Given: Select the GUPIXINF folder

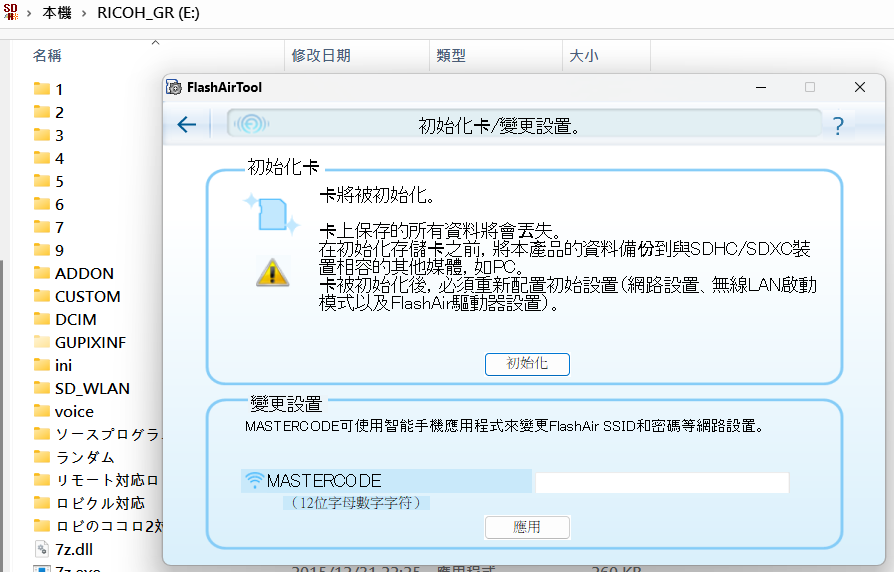Looking at the screenshot, I should pyautogui.click(x=79, y=342).
